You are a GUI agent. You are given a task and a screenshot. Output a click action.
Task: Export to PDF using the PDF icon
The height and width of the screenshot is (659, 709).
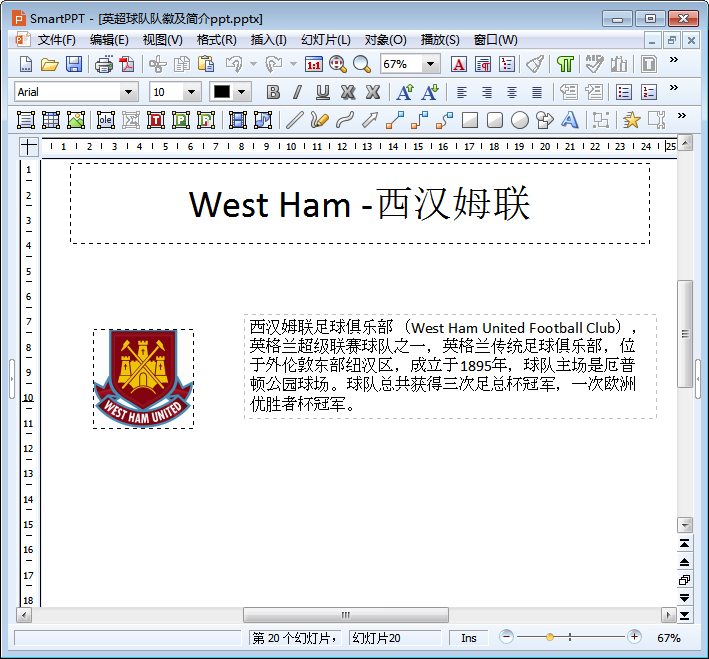(126, 64)
